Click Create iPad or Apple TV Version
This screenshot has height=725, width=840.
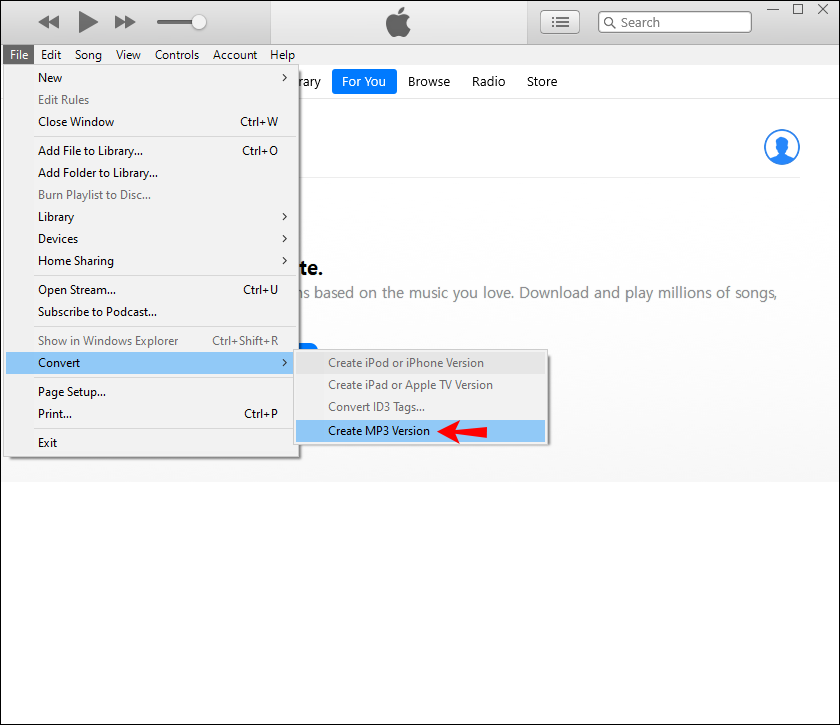pyautogui.click(x=421, y=385)
